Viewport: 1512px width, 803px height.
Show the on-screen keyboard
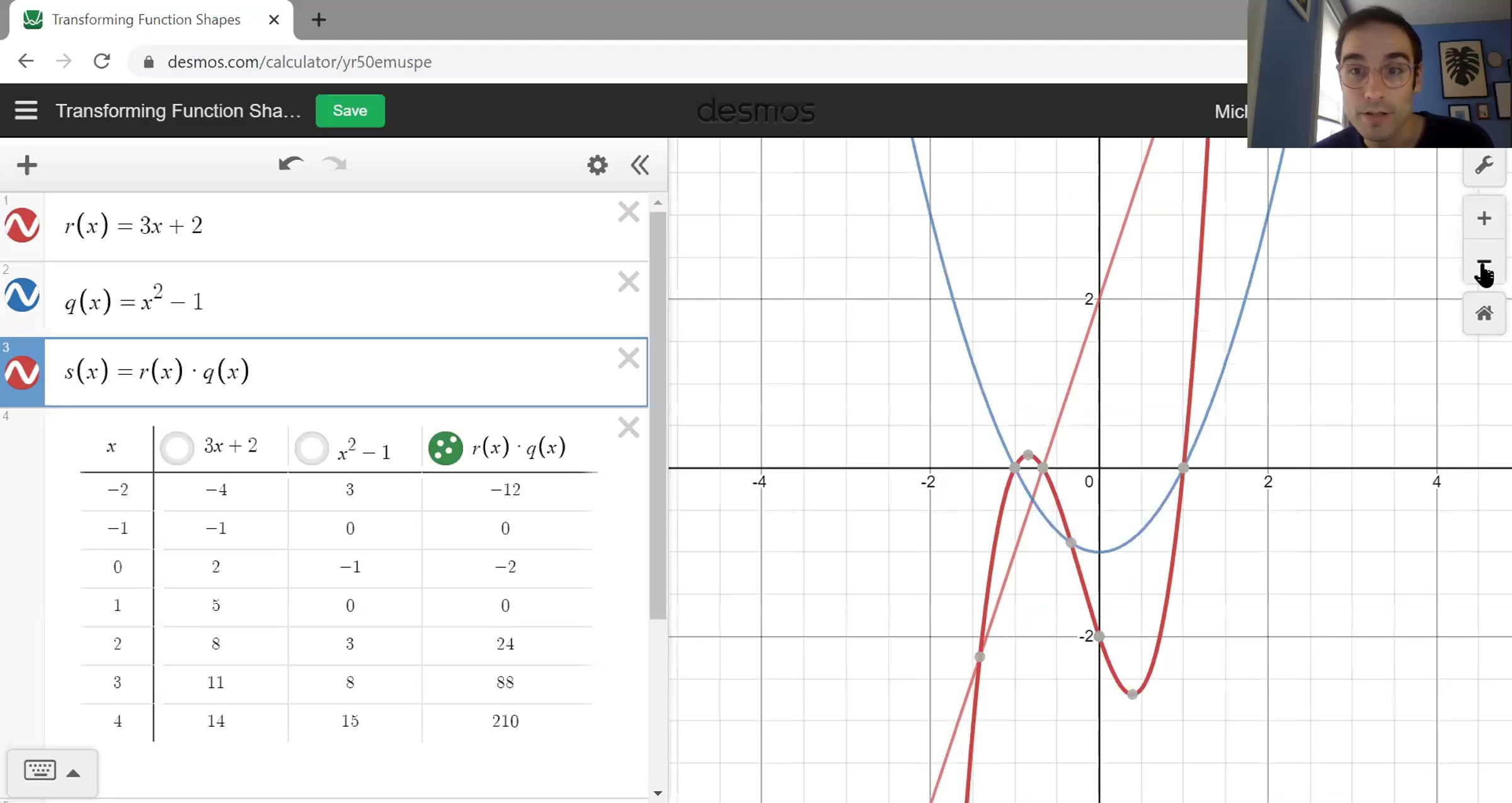click(40, 770)
